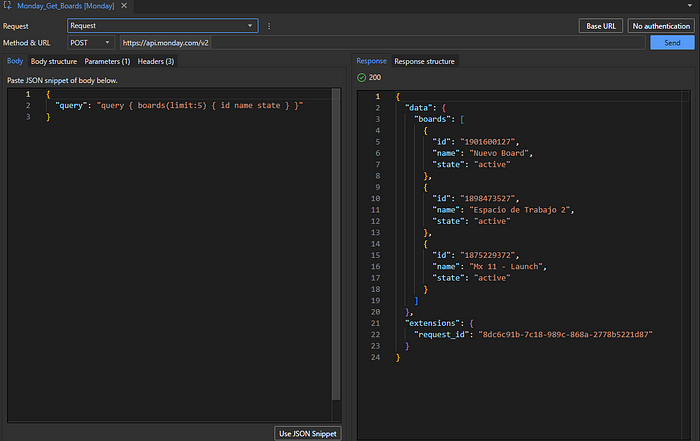Close the Monday_Get_Boards tab
The height and width of the screenshot is (441, 700).
[x=123, y=7]
